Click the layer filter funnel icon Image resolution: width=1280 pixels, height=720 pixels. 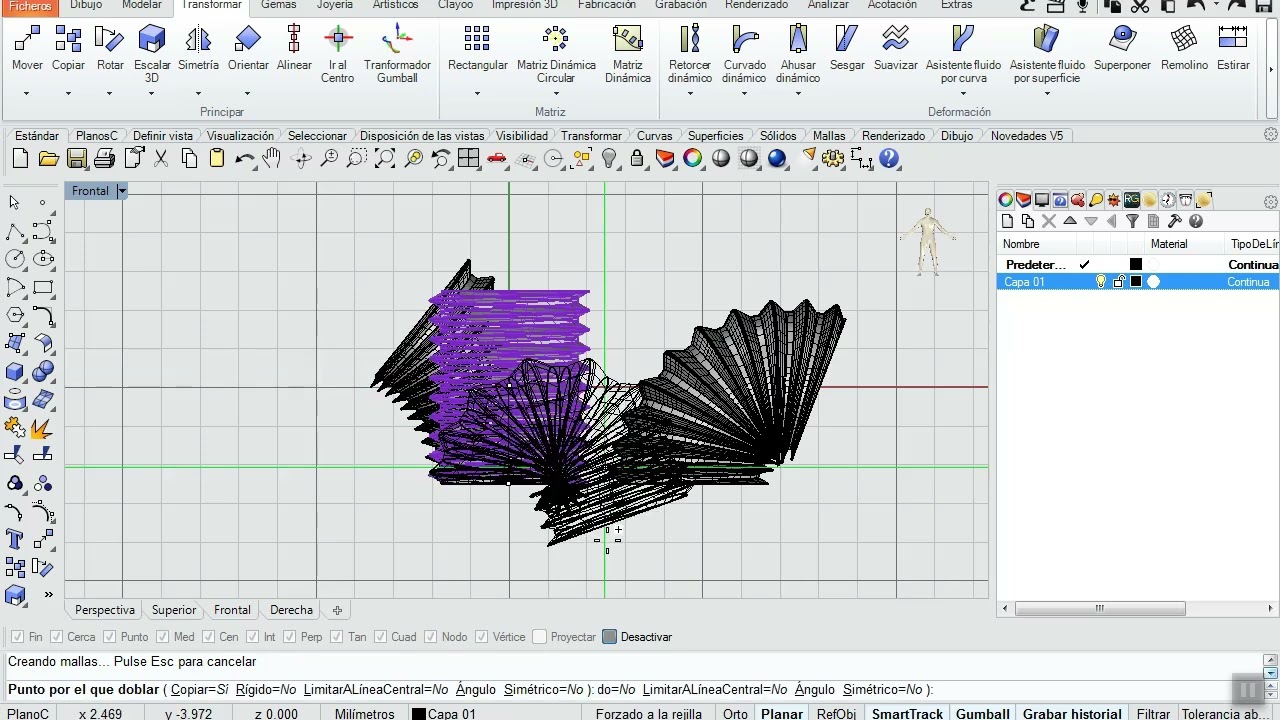pyautogui.click(x=1132, y=221)
